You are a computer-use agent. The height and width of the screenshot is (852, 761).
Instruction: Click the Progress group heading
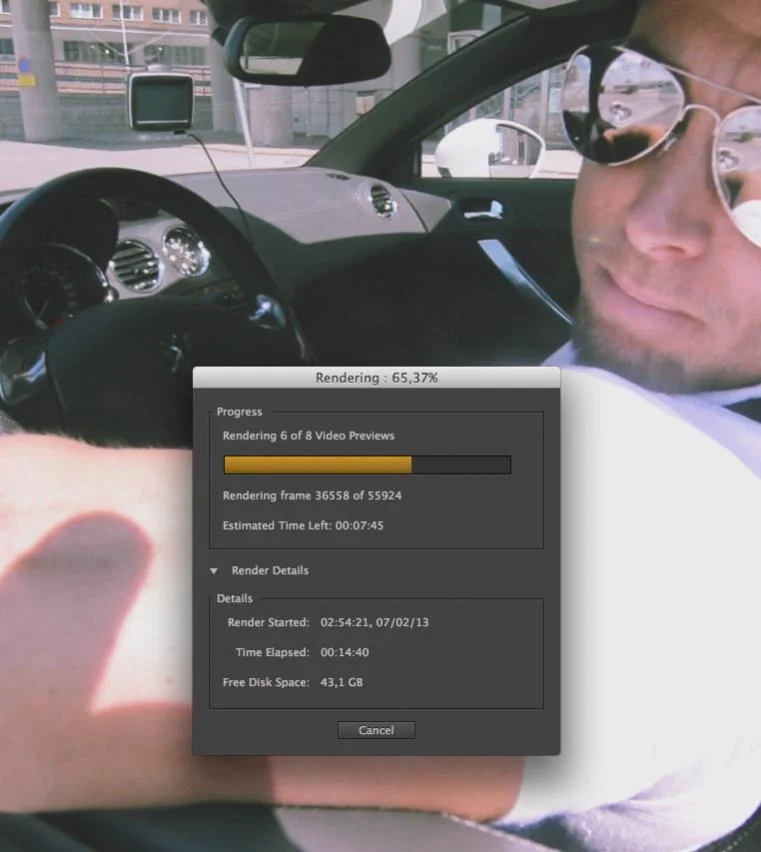(x=239, y=412)
